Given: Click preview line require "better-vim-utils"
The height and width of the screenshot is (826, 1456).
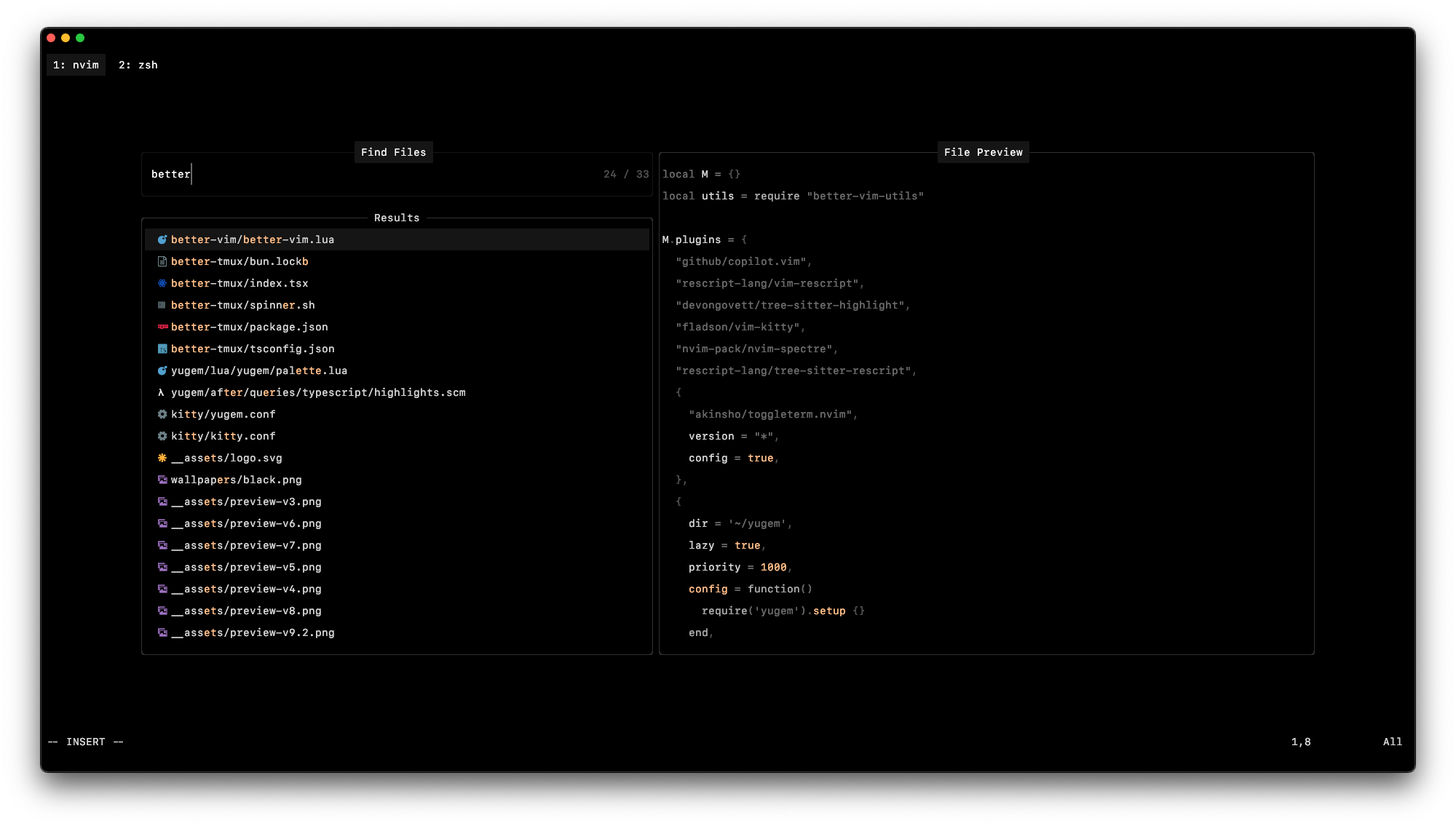Looking at the screenshot, I should (793, 196).
